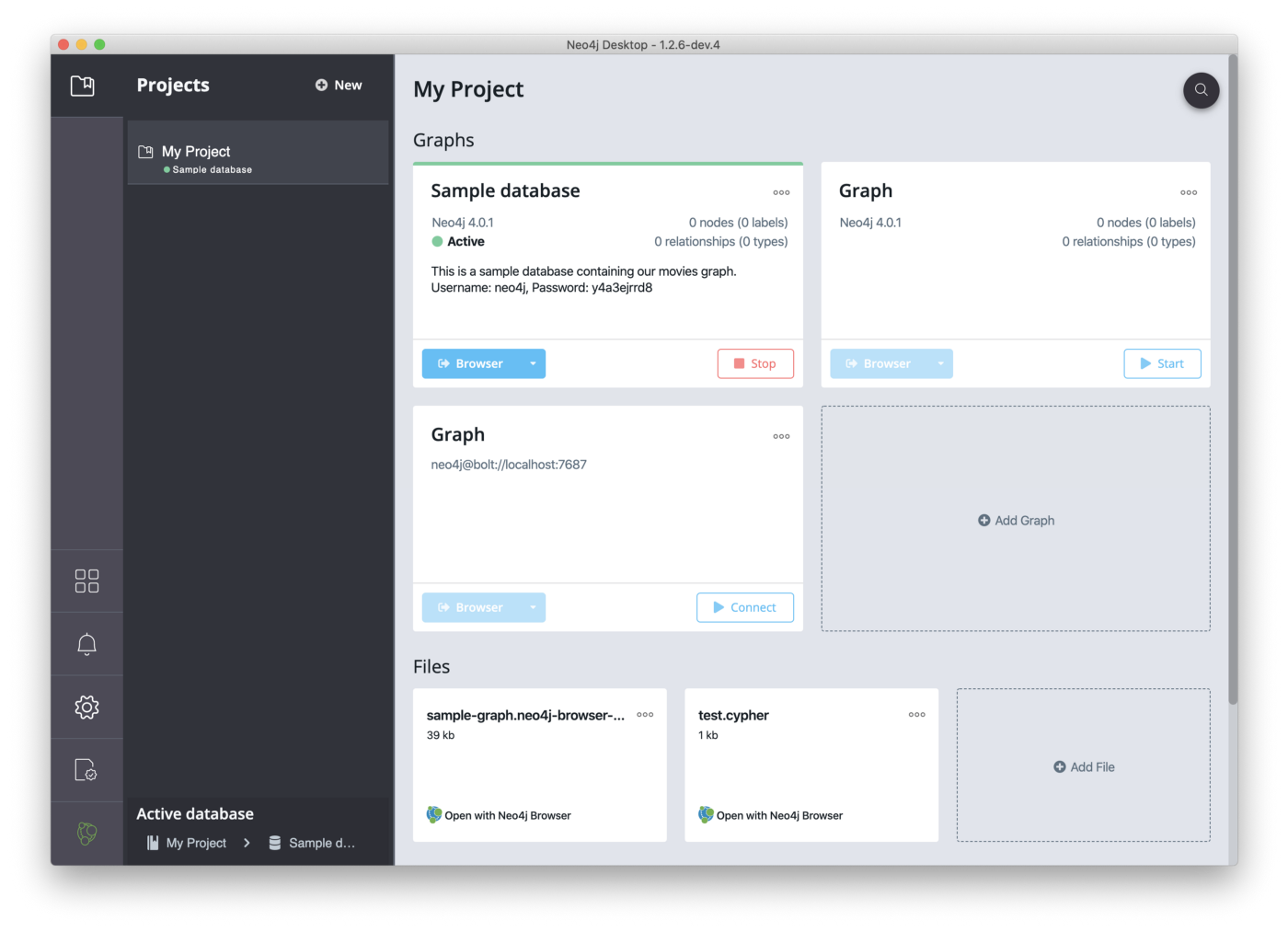
Task: Open Sample database options menu (three dots)
Action: [x=781, y=192]
